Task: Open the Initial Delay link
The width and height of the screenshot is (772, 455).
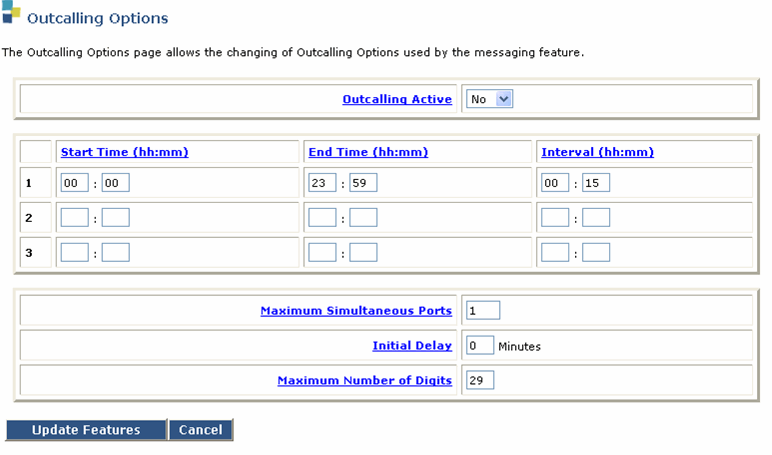Action: click(x=412, y=346)
